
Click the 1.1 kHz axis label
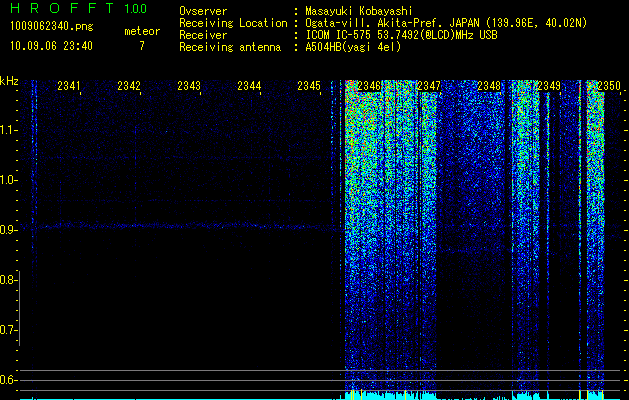[x=8, y=130]
